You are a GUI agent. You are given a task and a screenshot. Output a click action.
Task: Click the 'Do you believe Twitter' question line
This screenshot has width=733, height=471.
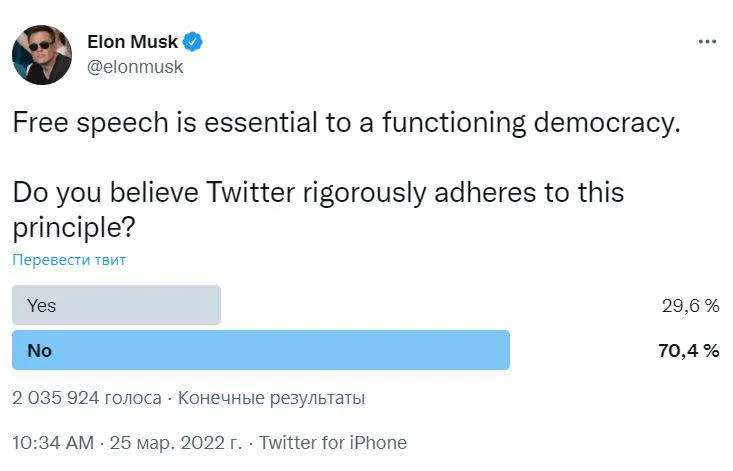[318, 193]
